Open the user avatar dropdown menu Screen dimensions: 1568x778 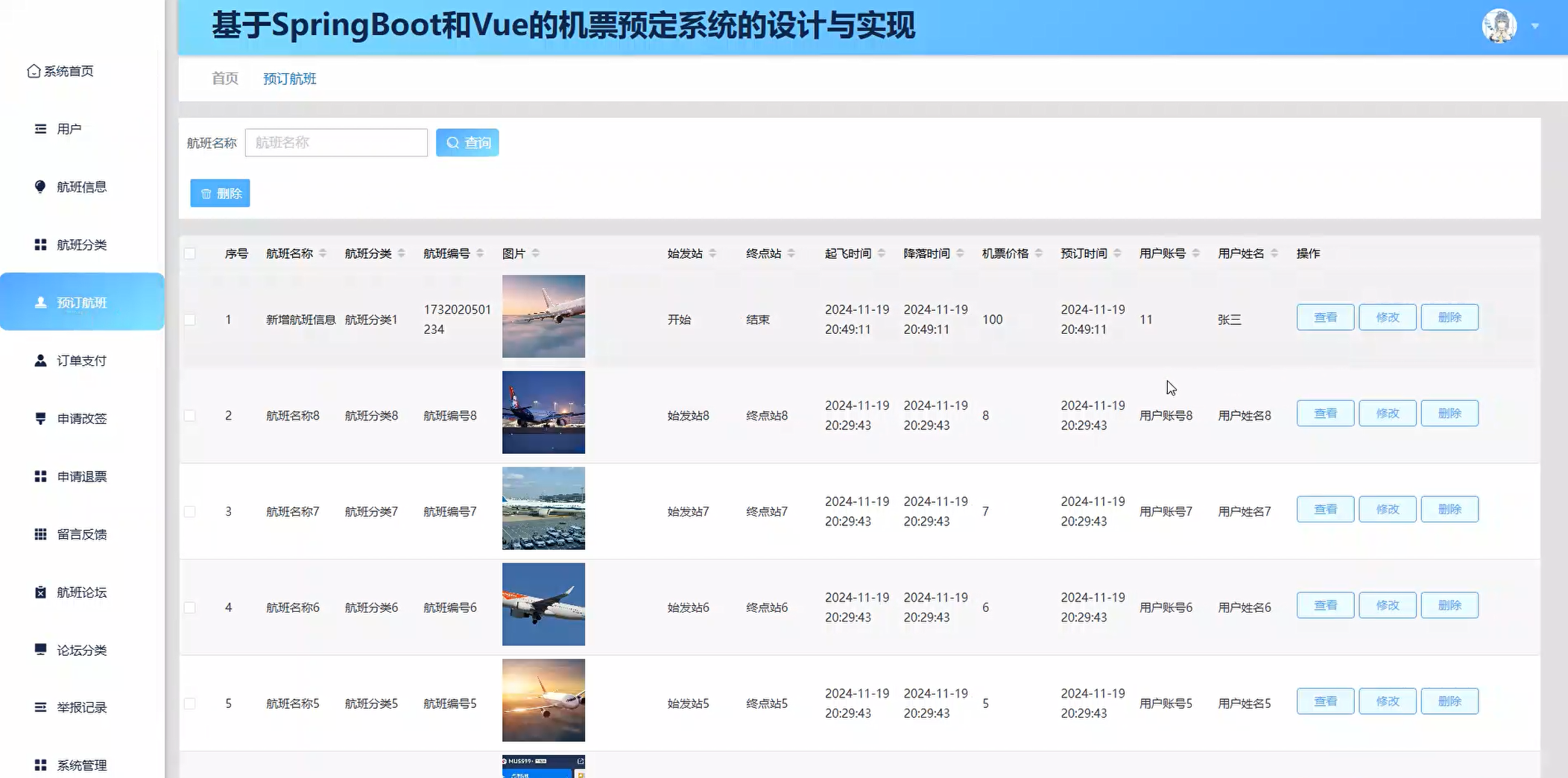[1534, 25]
